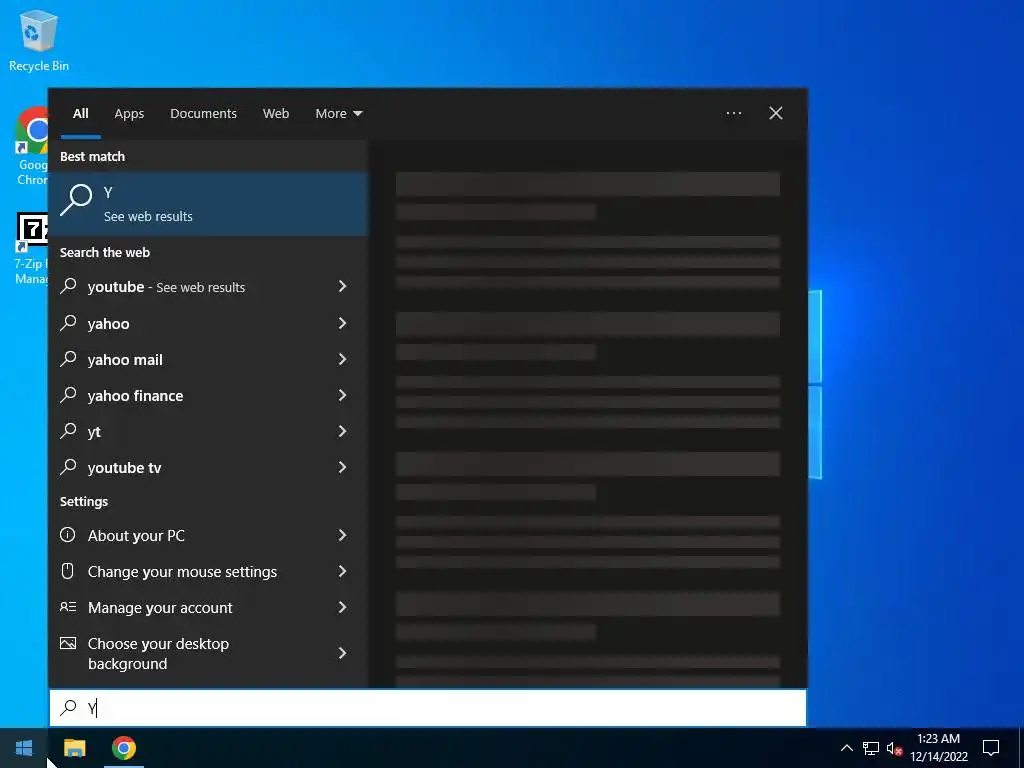The height and width of the screenshot is (768, 1024).
Task: Show hidden system tray icons
Action: tap(846, 748)
